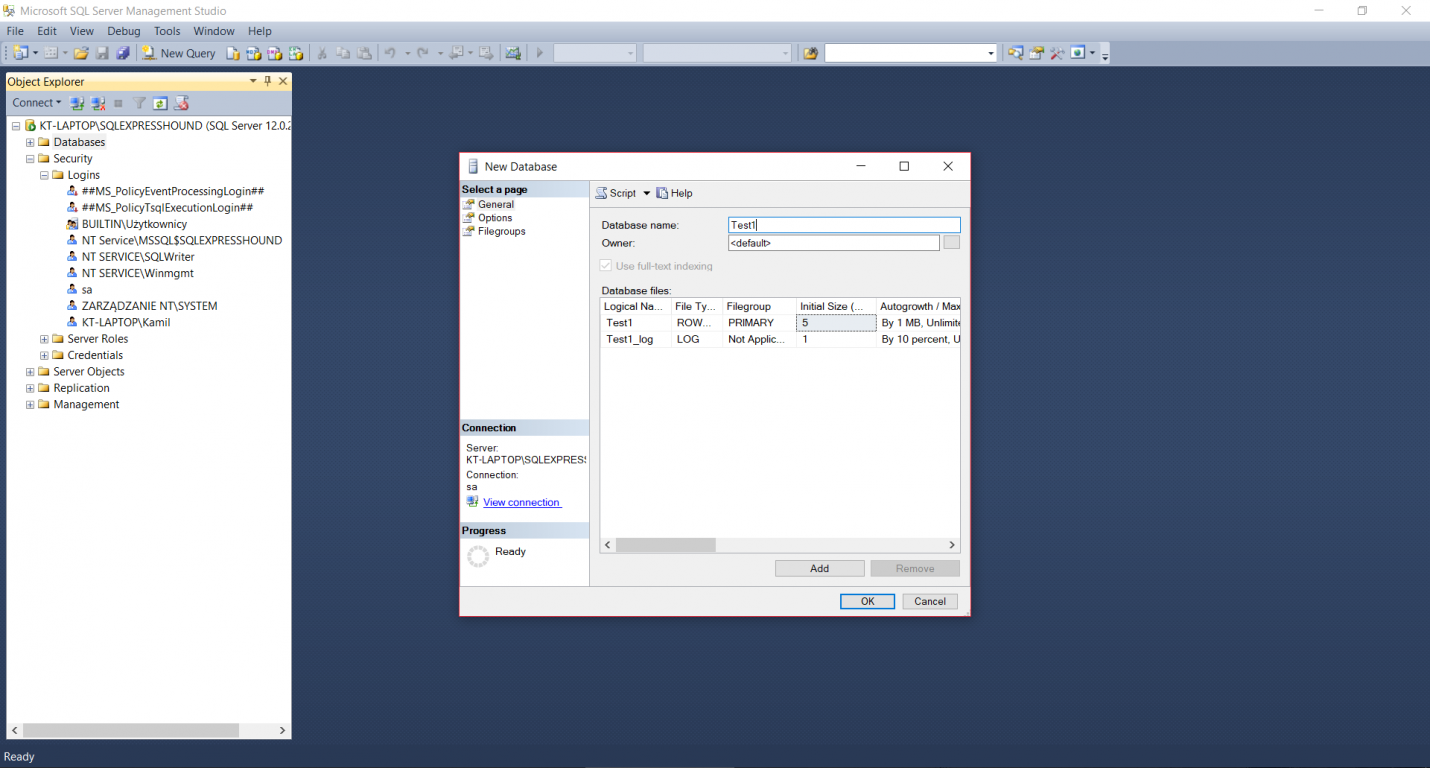Open the toolbar options overflow arrow
The image size is (1430, 768).
pyautogui.click(x=1105, y=56)
